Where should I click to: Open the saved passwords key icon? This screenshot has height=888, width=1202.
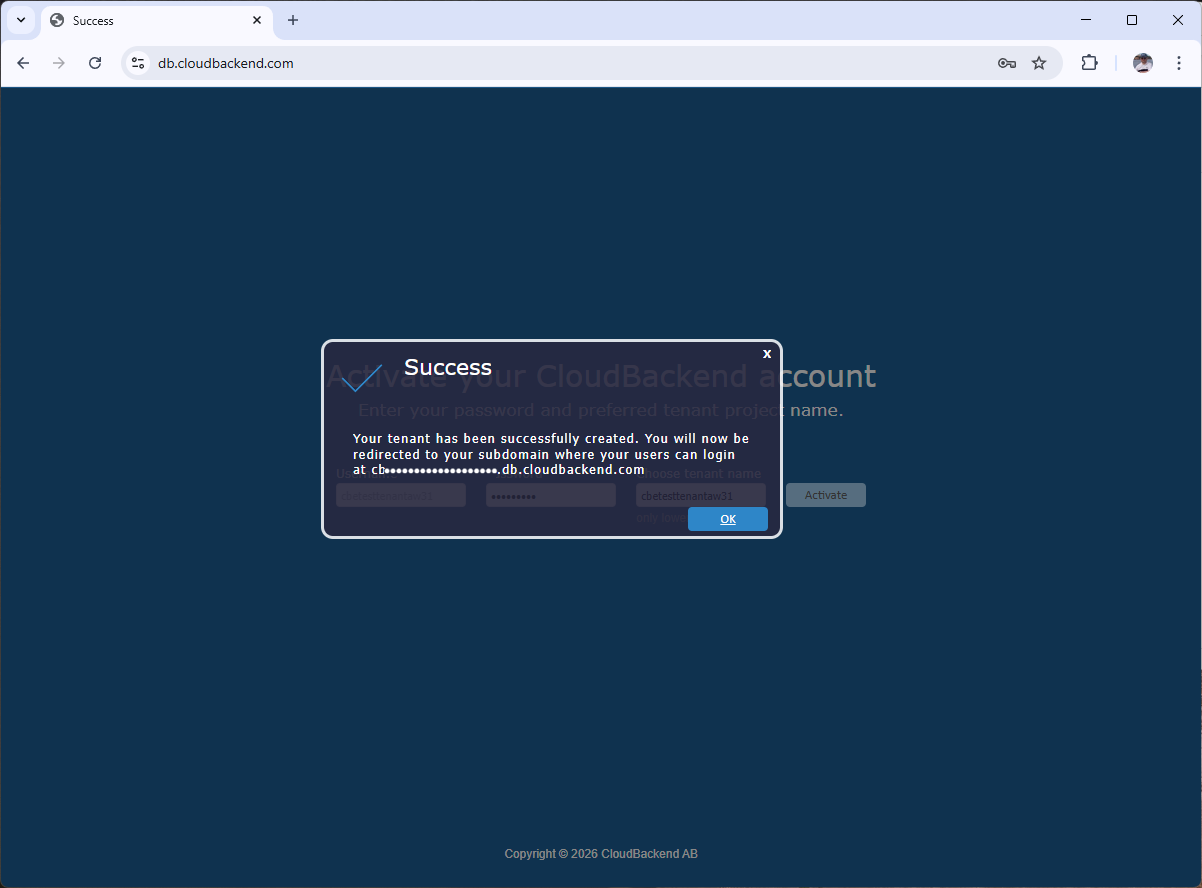pos(1006,63)
